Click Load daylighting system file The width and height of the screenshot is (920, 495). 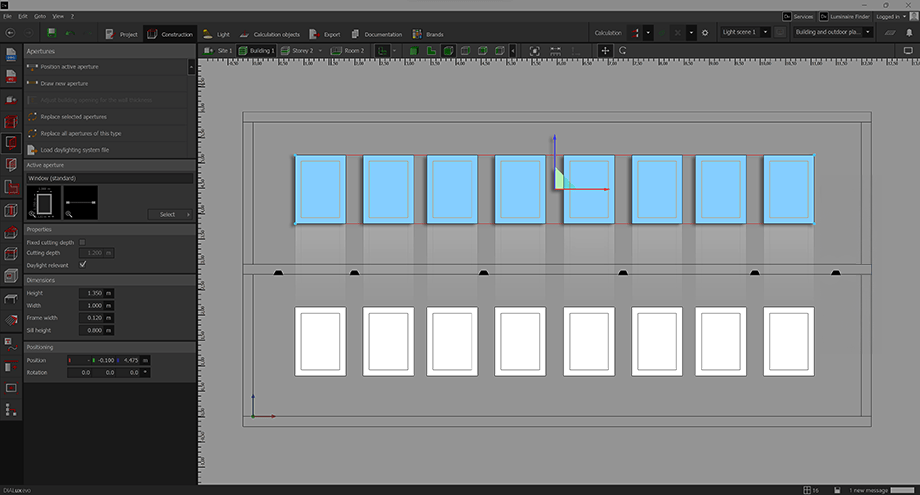pyautogui.click(x=75, y=150)
